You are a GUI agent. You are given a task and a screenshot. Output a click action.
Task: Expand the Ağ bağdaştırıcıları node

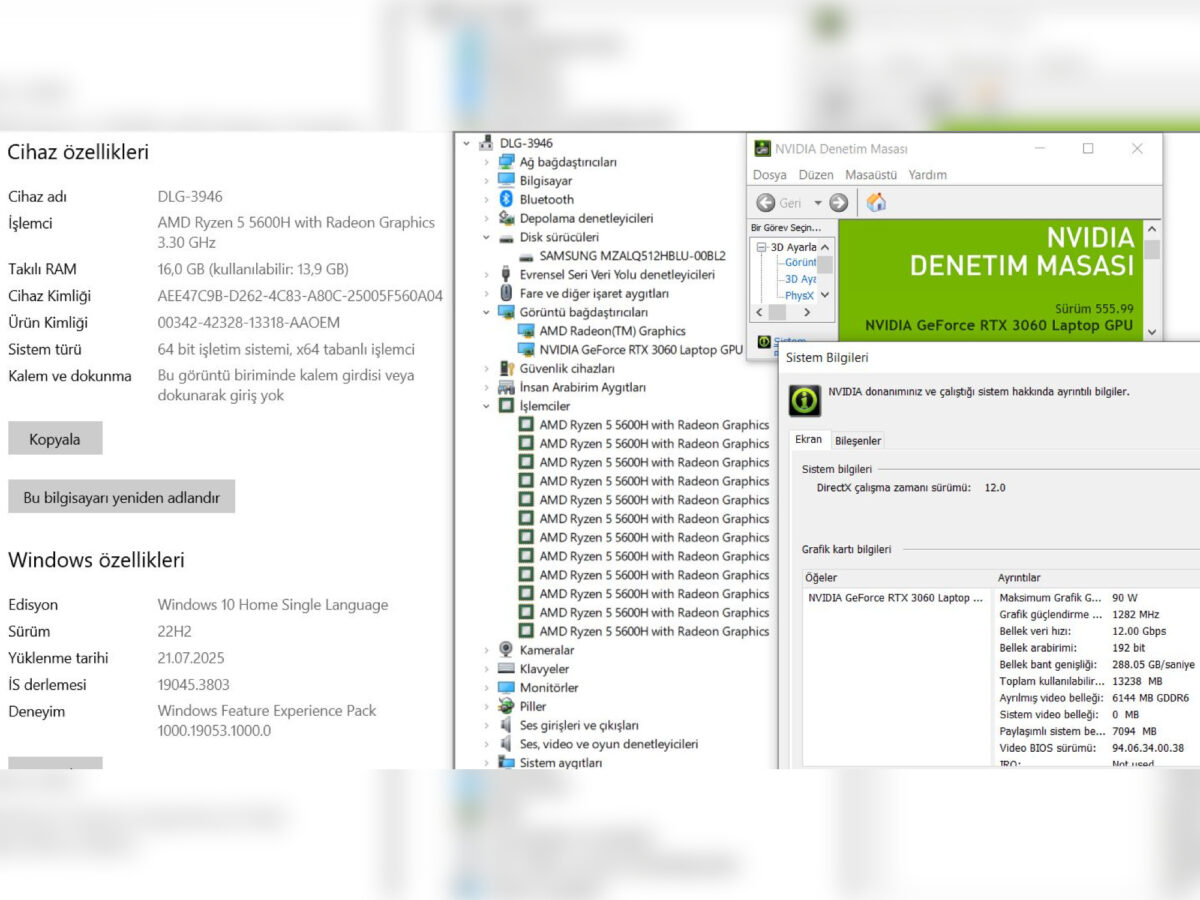point(487,162)
